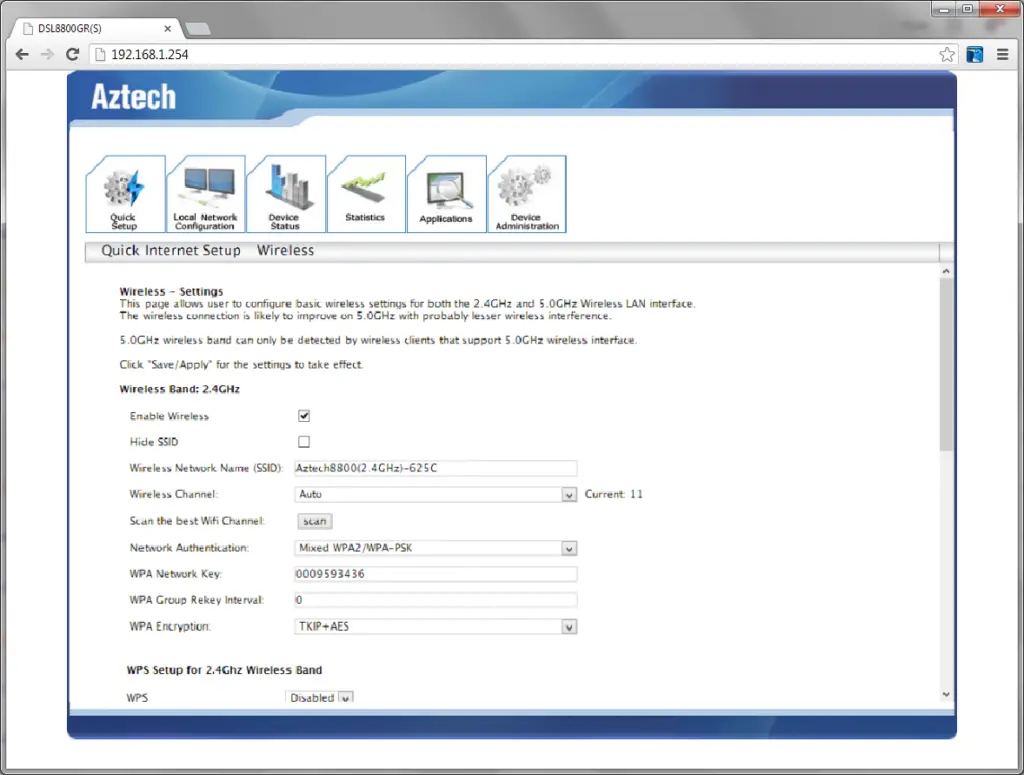Open the Applications icon
Screen dimensions: 1024x775
click(447, 194)
